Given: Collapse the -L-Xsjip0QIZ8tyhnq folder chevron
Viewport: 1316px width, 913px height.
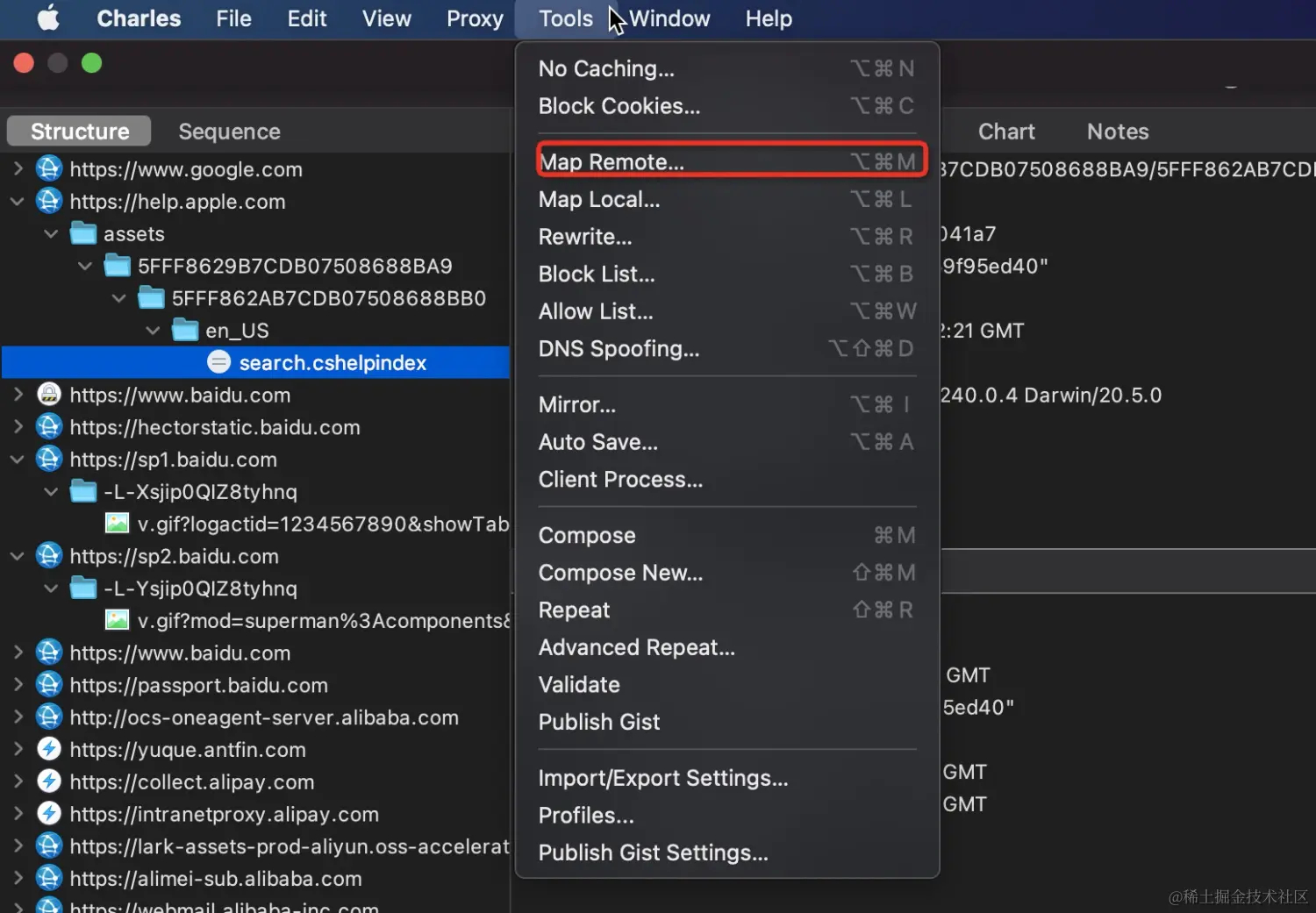Looking at the screenshot, I should (x=51, y=491).
